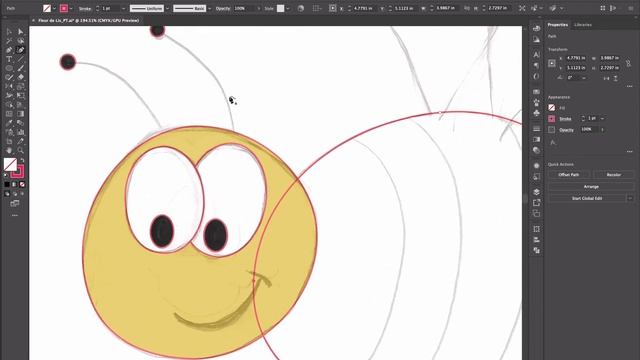
Task: Open Recolor Artwork wheel in control bar
Action: pos(301,8)
